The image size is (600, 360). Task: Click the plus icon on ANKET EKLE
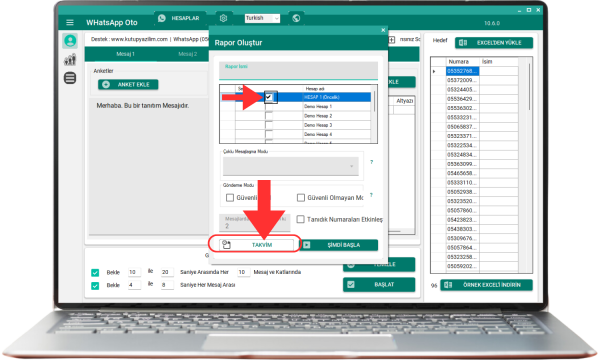tap(106, 85)
